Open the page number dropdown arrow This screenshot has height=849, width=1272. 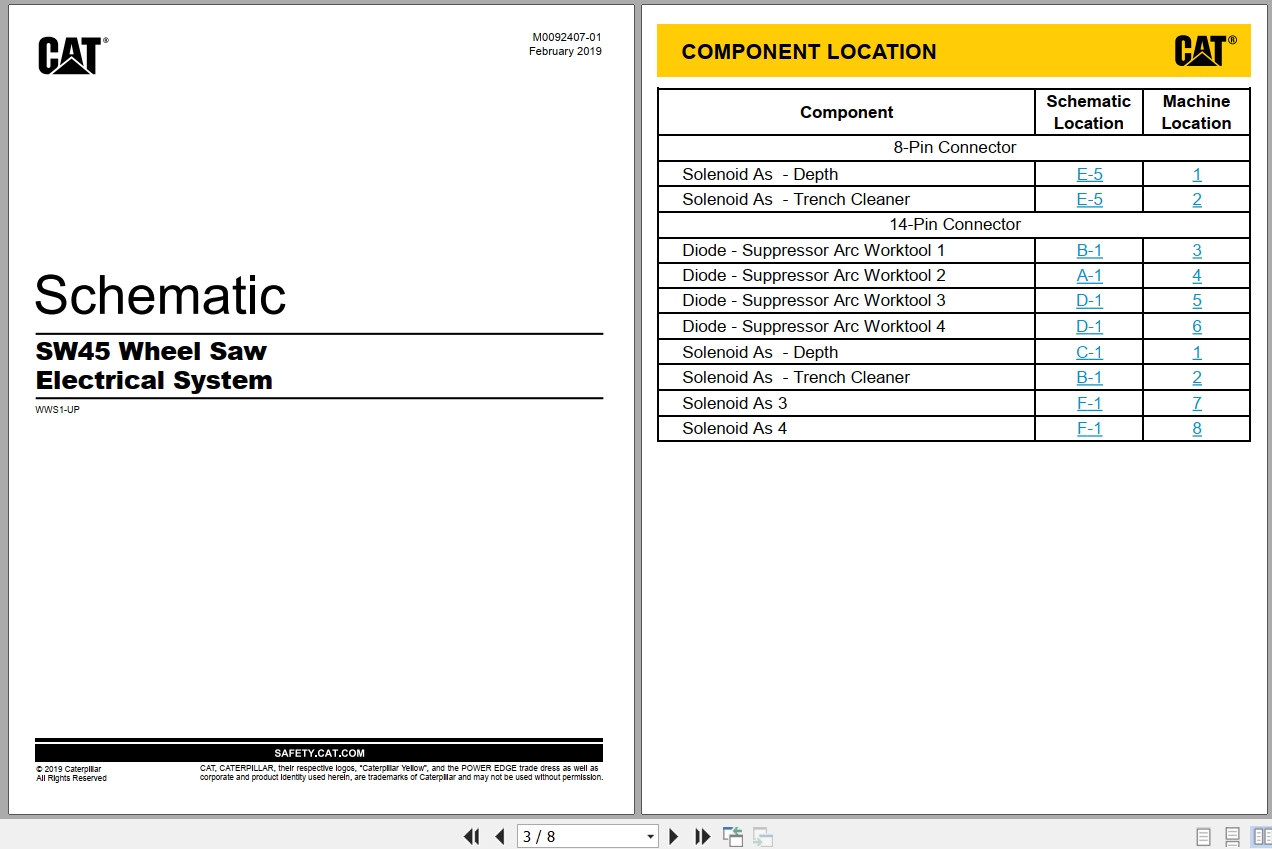650,837
